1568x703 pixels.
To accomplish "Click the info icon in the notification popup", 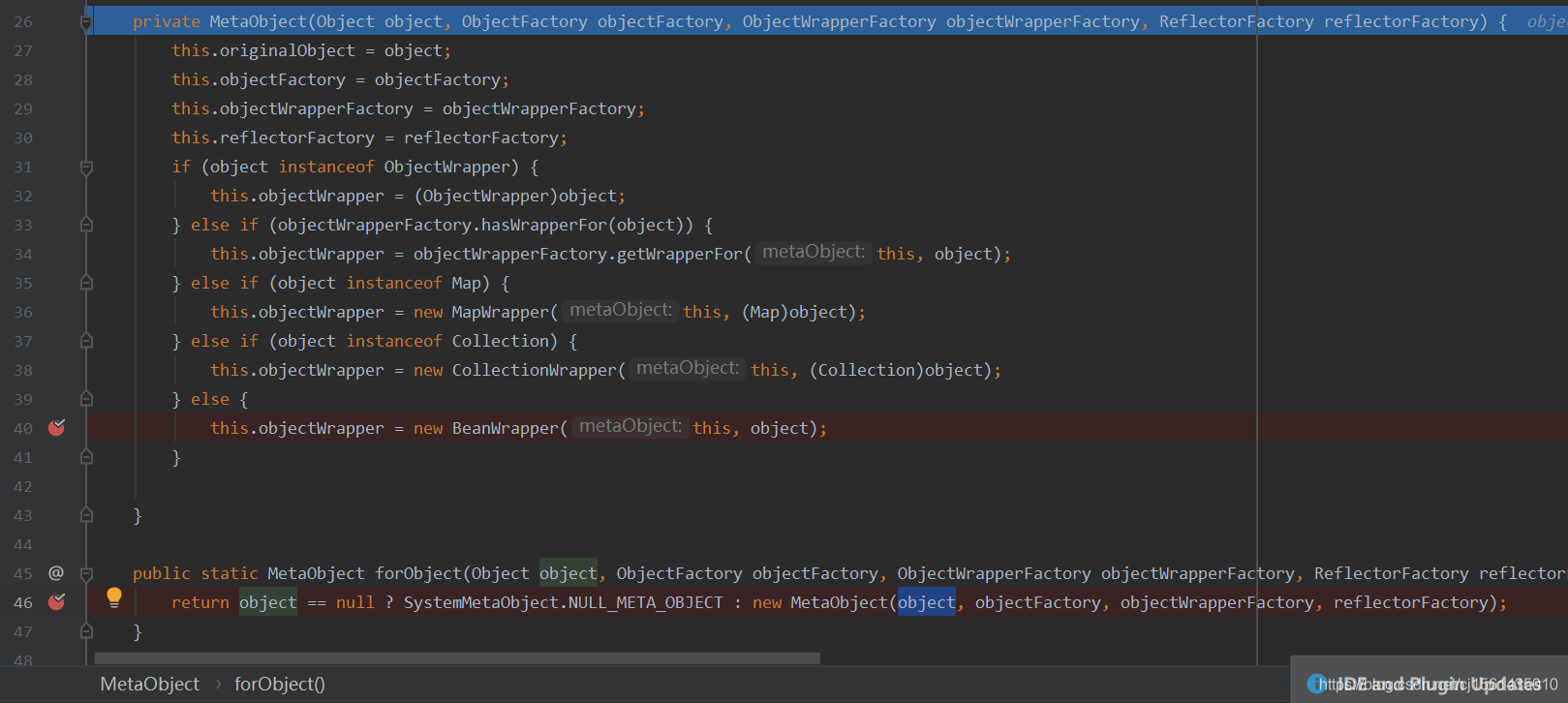I will point(1317,684).
